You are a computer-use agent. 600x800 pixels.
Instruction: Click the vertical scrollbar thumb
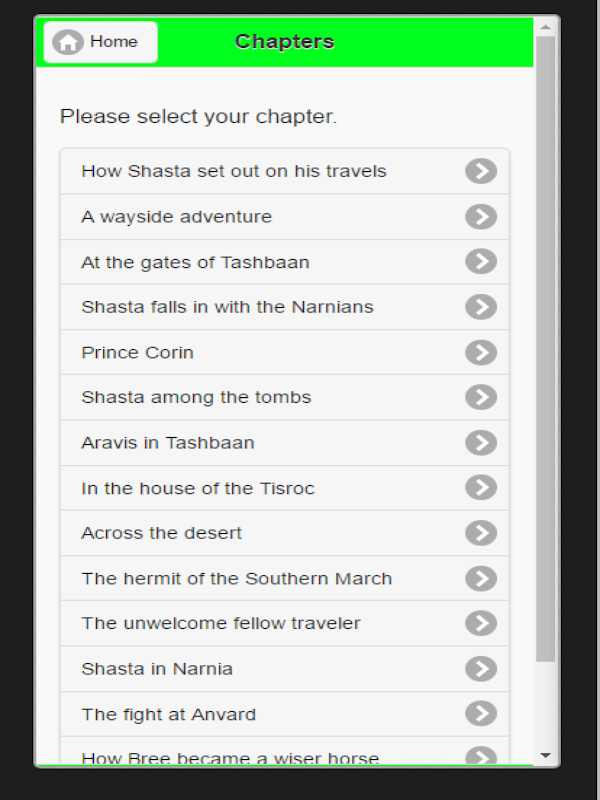coord(545,350)
